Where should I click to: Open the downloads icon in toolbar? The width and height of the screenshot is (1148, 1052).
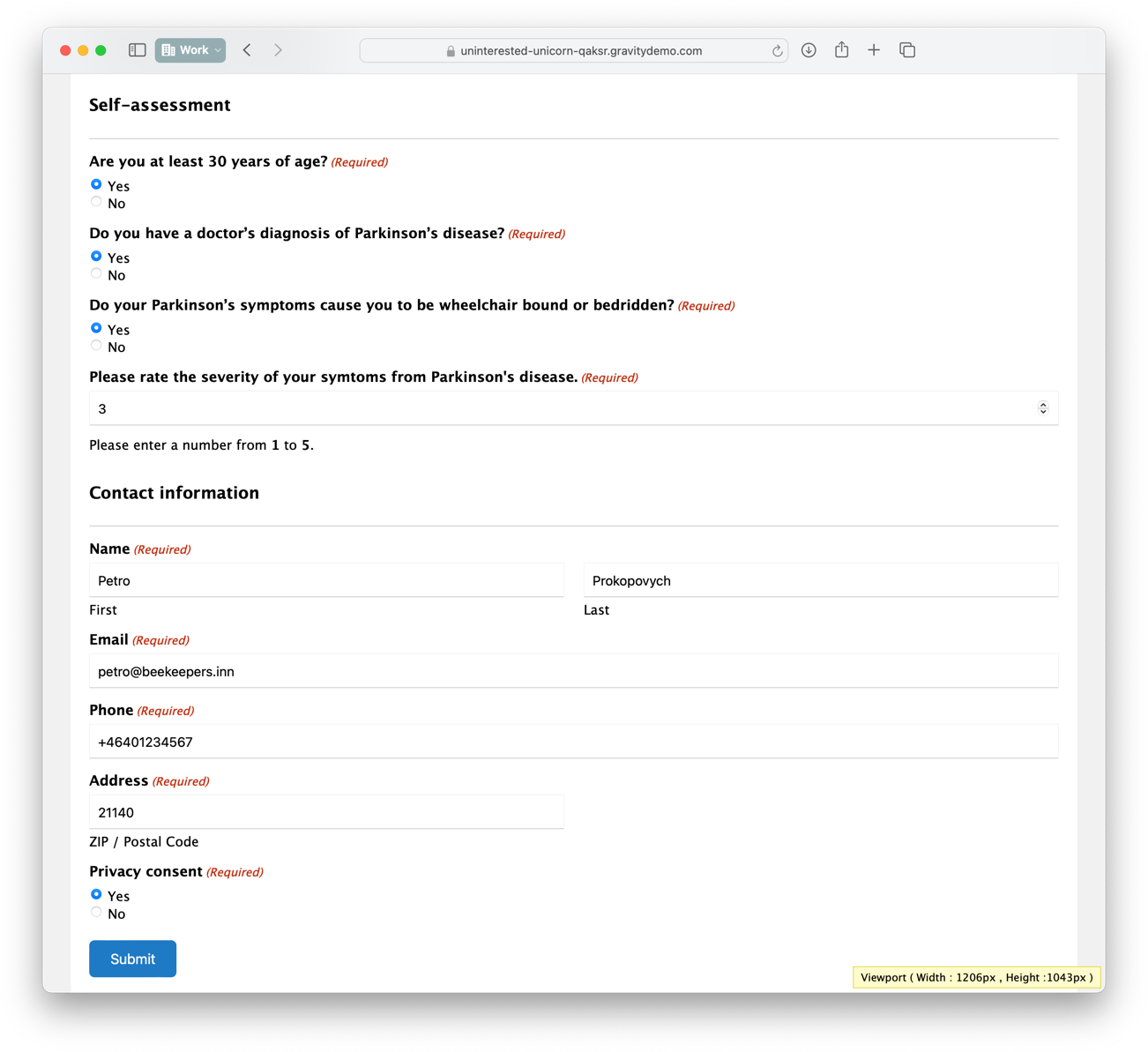click(809, 50)
